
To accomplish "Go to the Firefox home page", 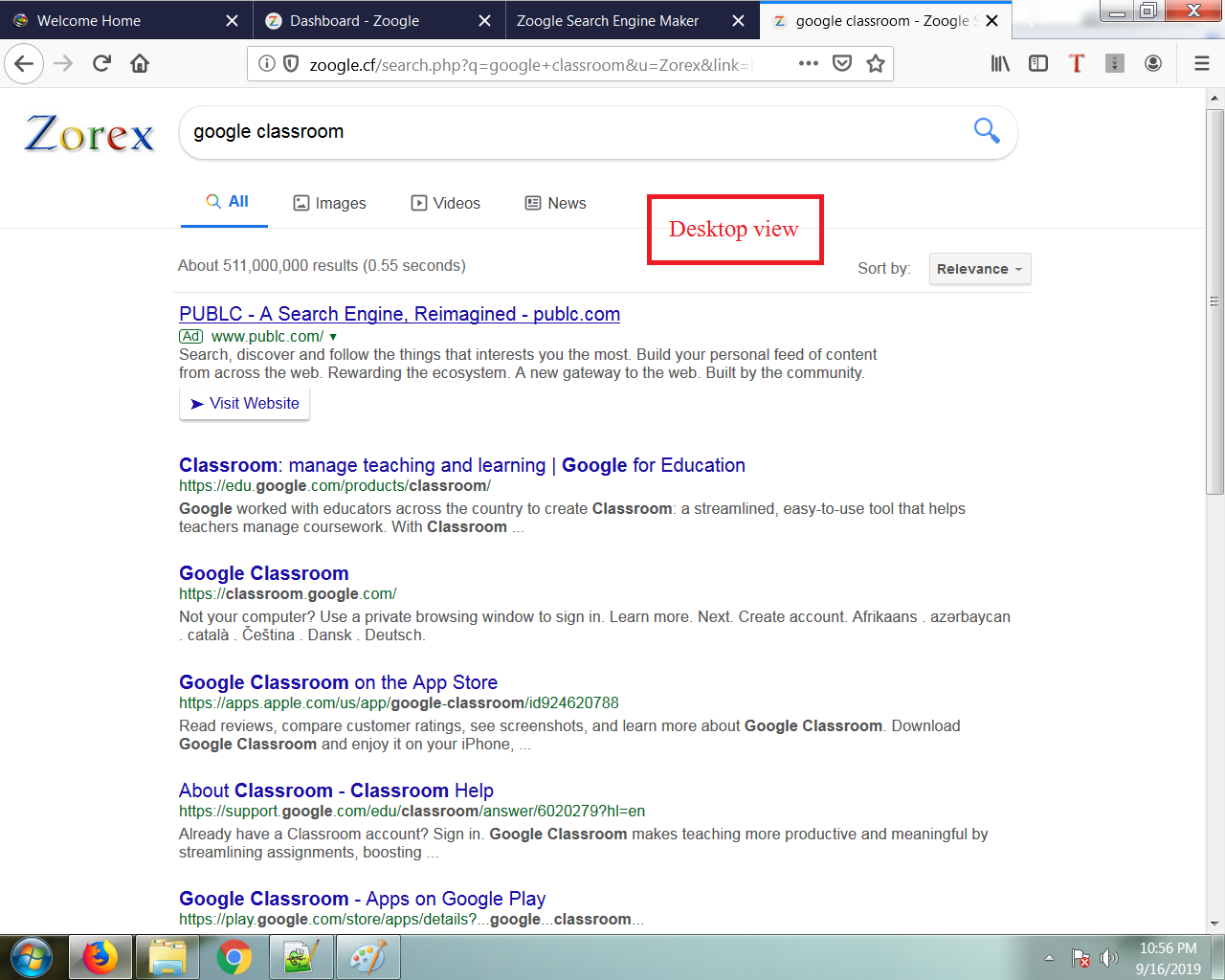I will [140, 64].
